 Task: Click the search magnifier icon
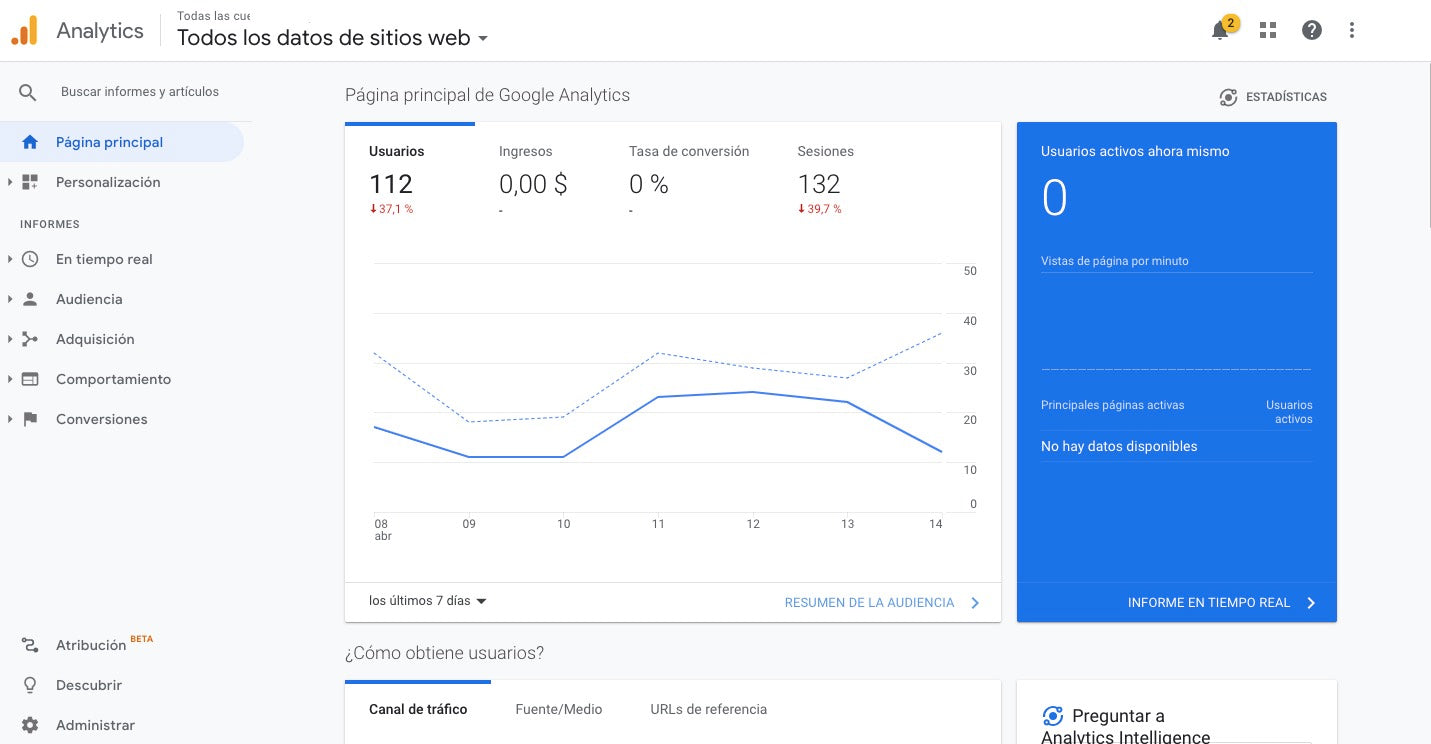[x=28, y=92]
